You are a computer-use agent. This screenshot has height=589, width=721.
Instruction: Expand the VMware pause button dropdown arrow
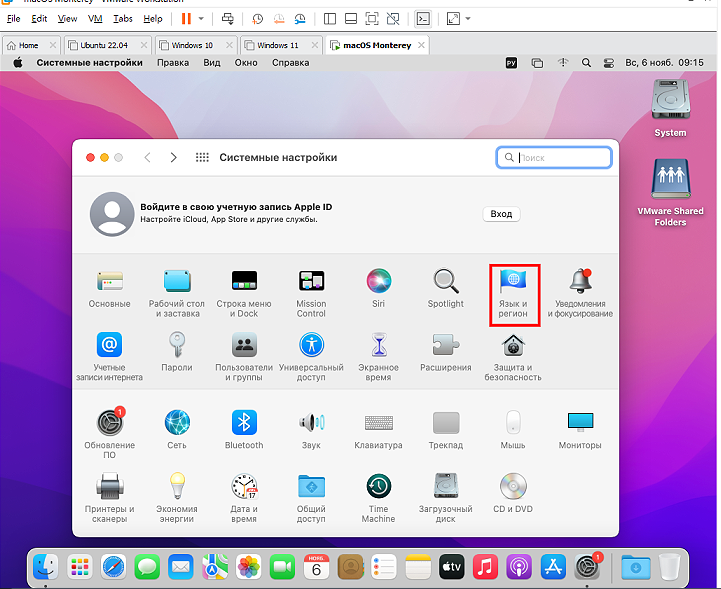[x=201, y=18]
